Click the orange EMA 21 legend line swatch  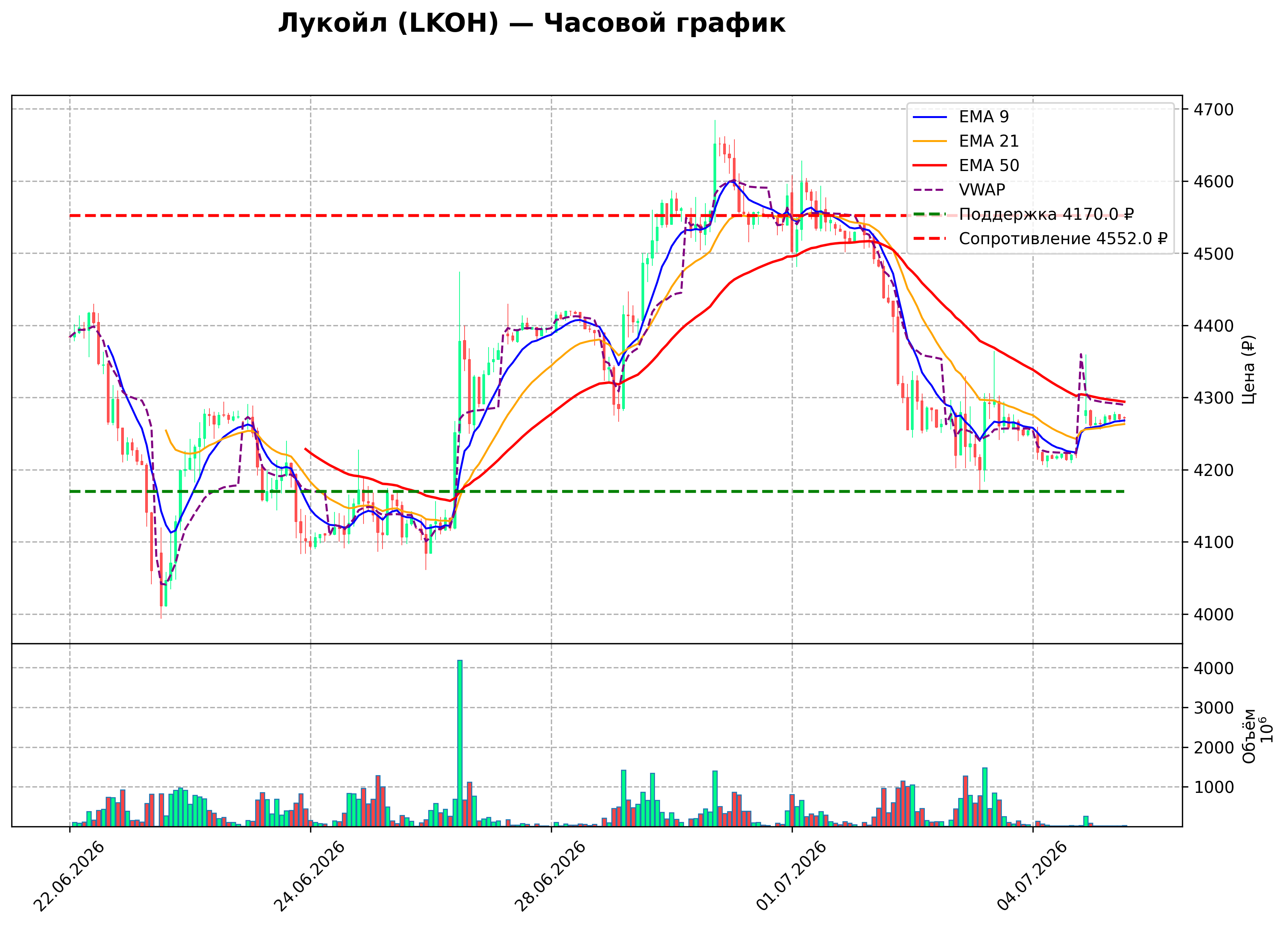point(930,141)
